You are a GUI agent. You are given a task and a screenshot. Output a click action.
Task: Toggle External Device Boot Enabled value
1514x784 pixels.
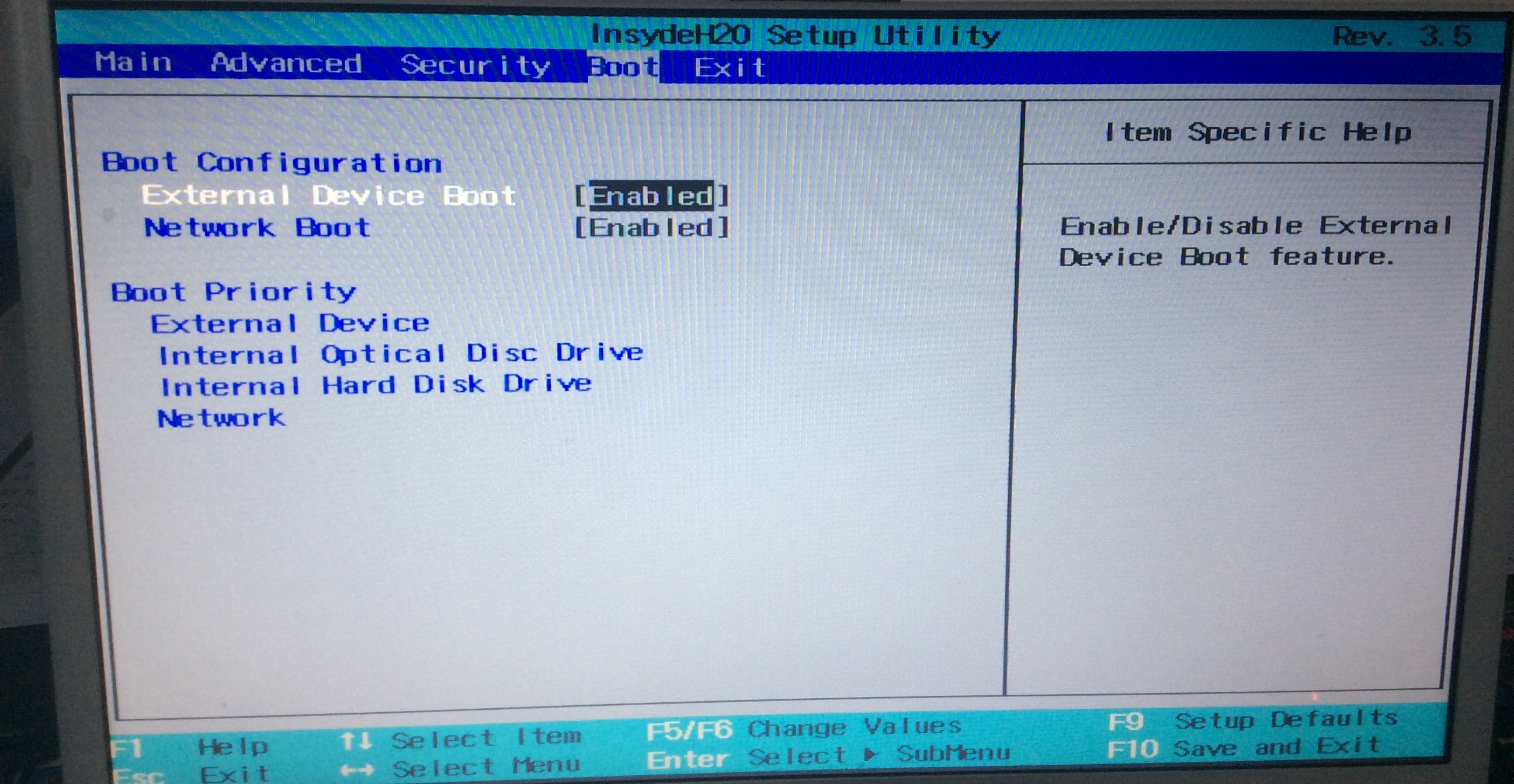651,196
